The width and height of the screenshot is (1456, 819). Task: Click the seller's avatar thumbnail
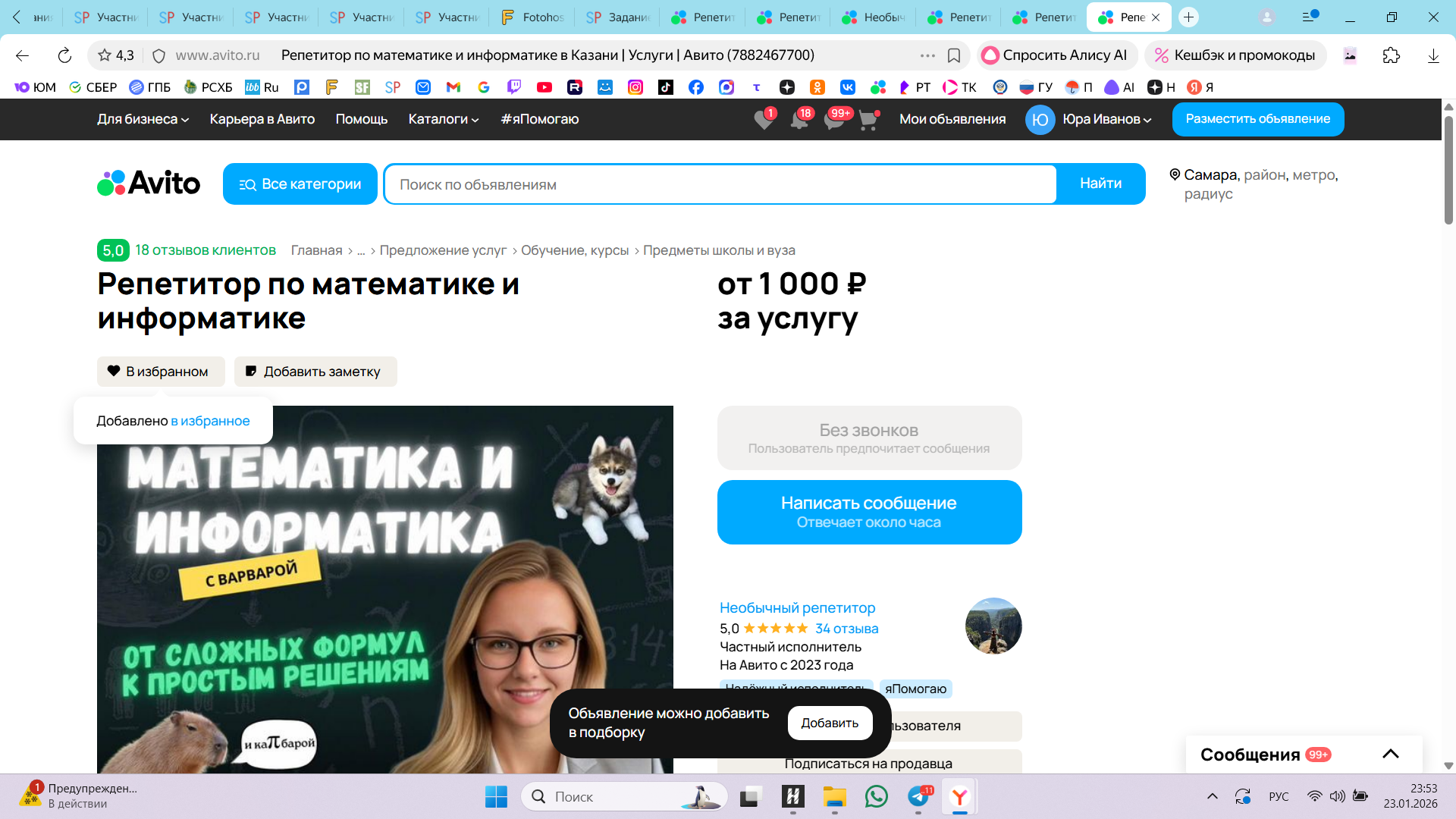point(993,626)
